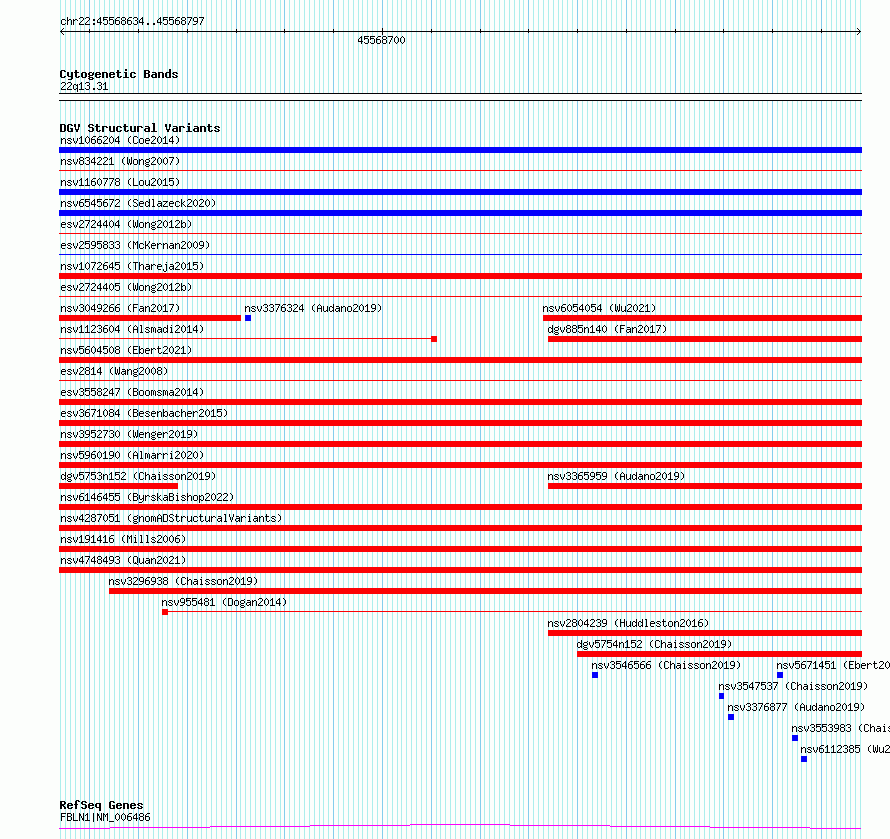The height and width of the screenshot is (839, 890).
Task: Click the nsv6545672 (Sedlazeck2020) label
Action: pyautogui.click(x=138, y=203)
